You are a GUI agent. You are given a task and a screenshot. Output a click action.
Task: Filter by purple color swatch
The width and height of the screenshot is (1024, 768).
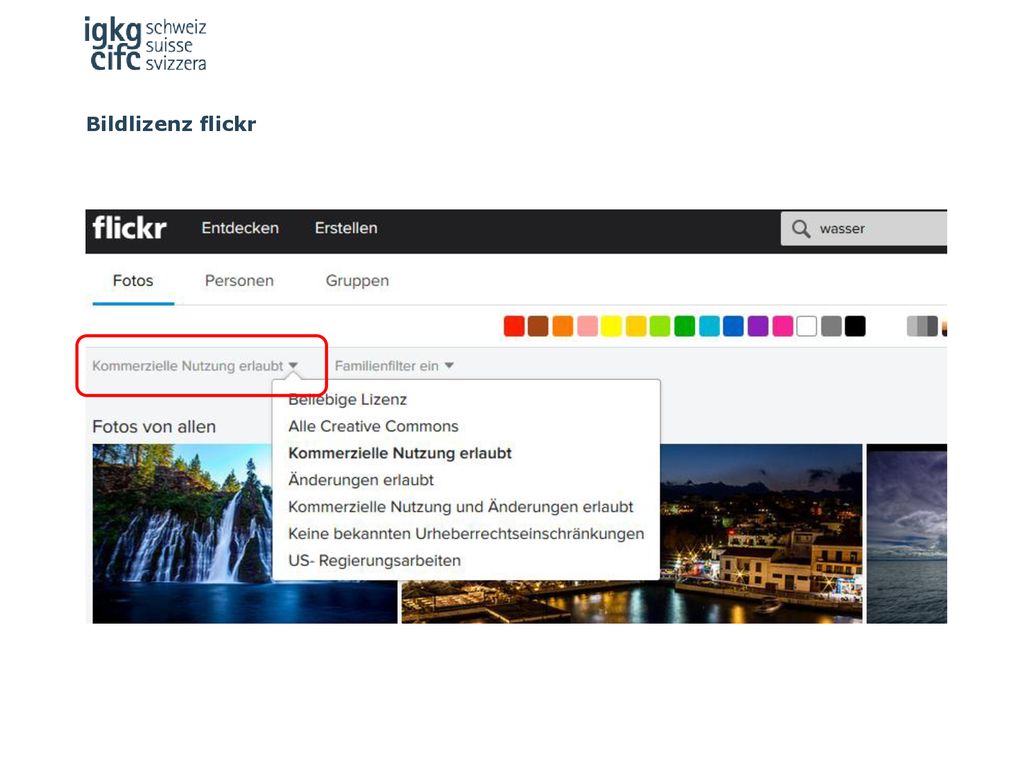pos(758,326)
